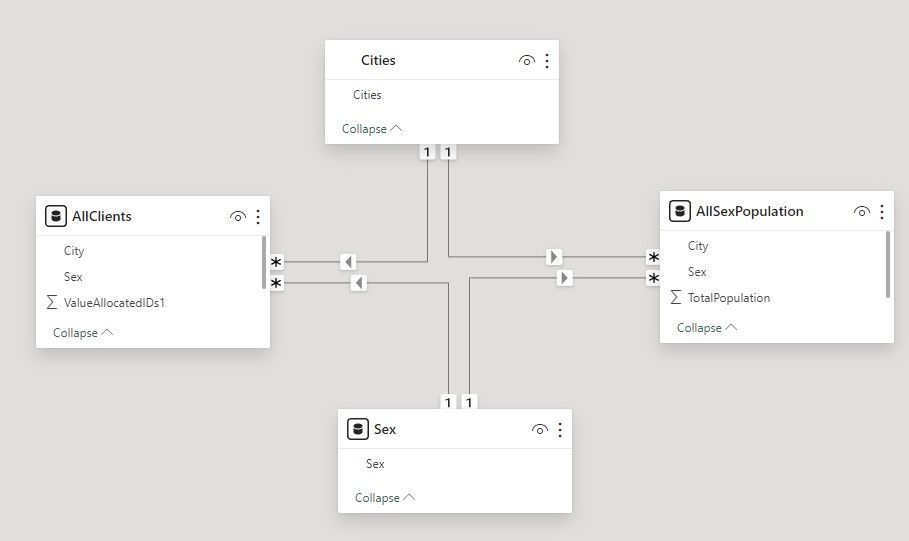
Task: Toggle visibility of the Cities table
Action: pos(526,60)
